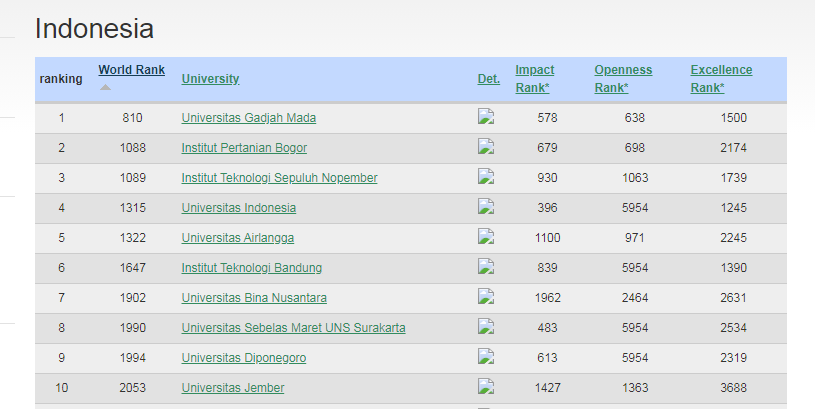Open details icon for Universitas Diponegoro
The height and width of the screenshot is (409, 815).
pyautogui.click(x=486, y=357)
